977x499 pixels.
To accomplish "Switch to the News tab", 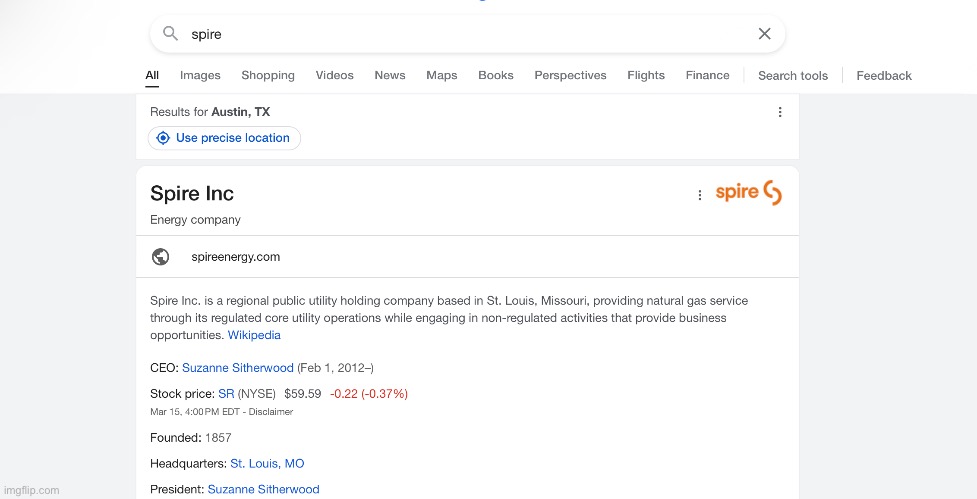I will click(x=390, y=75).
